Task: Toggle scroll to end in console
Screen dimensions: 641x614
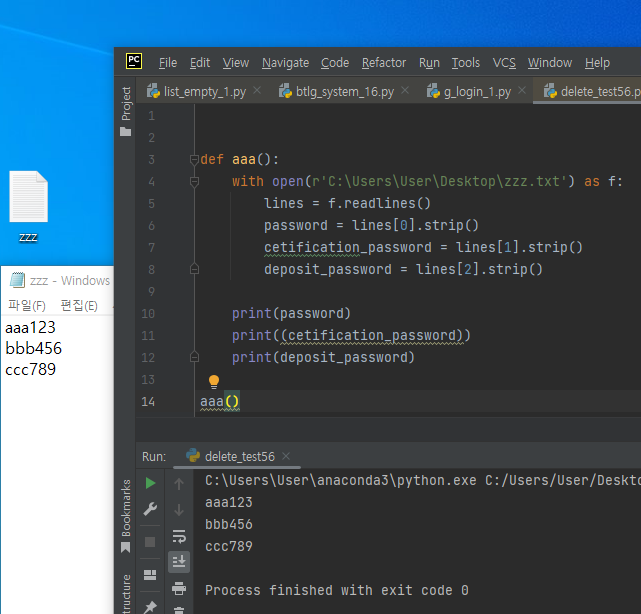Action: point(179,562)
